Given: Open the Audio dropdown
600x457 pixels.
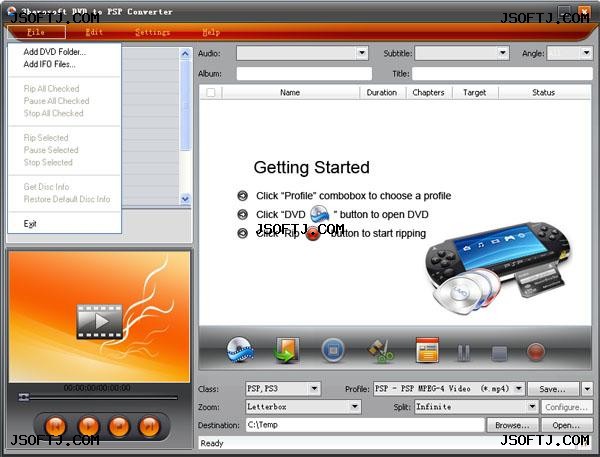Looking at the screenshot, I should tap(362, 53).
